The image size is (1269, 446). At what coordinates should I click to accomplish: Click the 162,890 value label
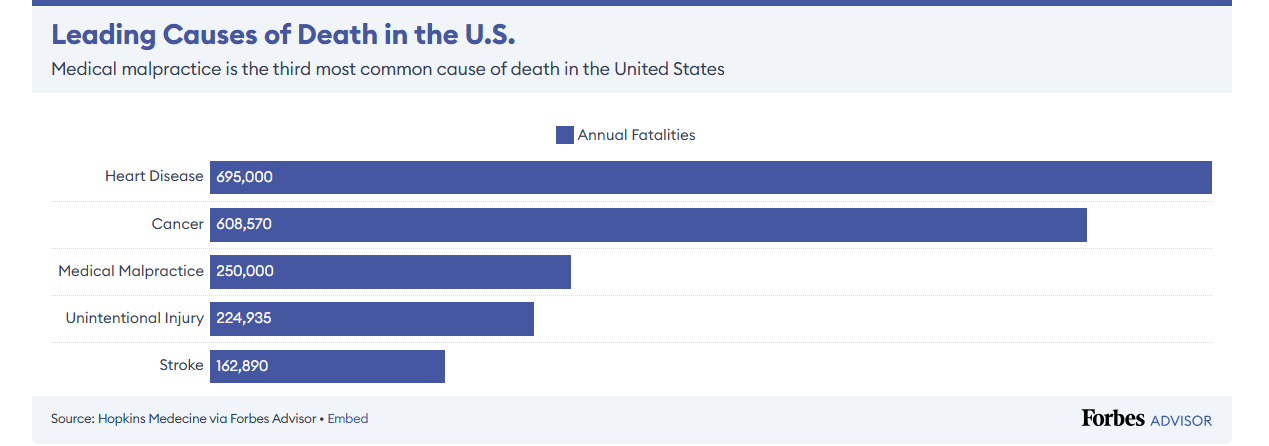click(242, 366)
